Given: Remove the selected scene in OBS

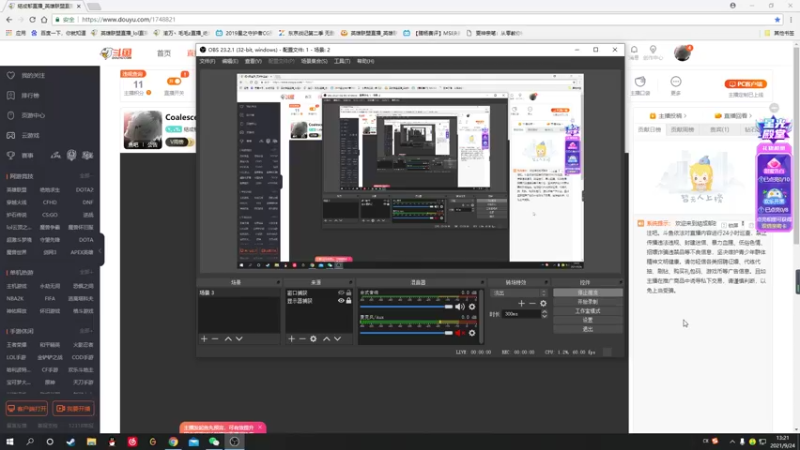Looking at the screenshot, I should 215,339.
